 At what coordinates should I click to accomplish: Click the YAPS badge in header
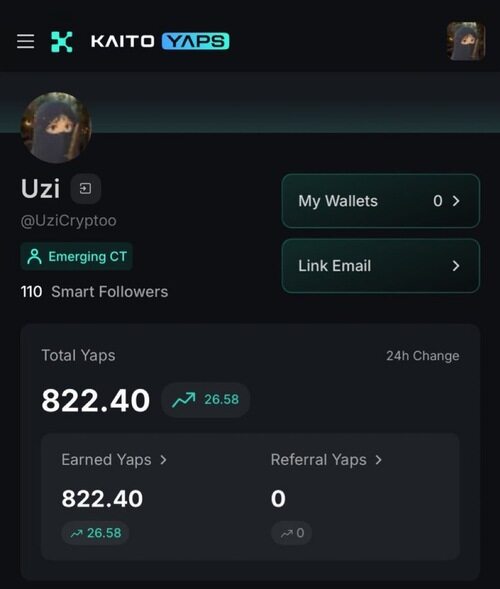coord(195,41)
